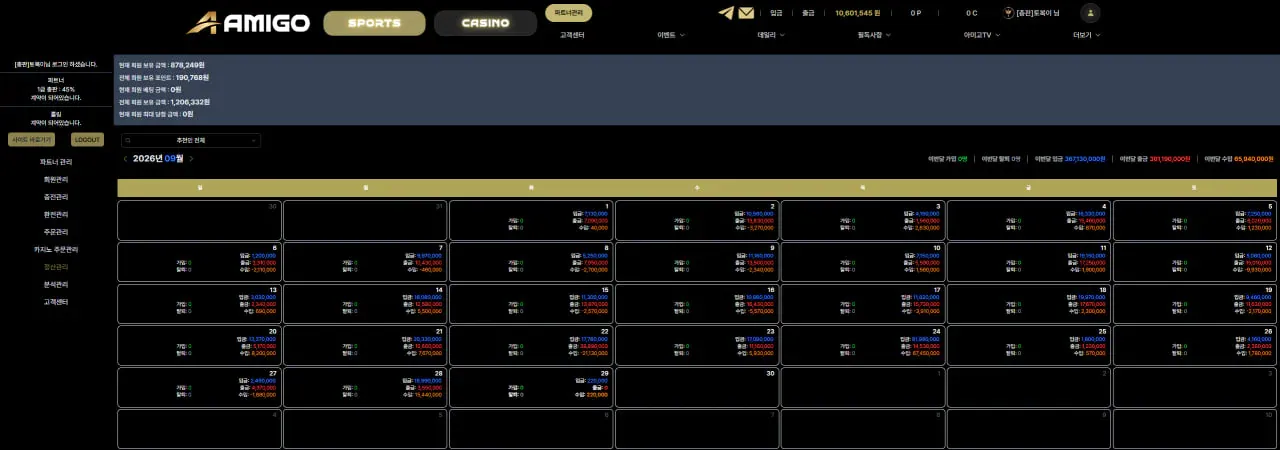Click the trophy level badge icon
This screenshot has height=450, width=1280.
pos(1008,13)
